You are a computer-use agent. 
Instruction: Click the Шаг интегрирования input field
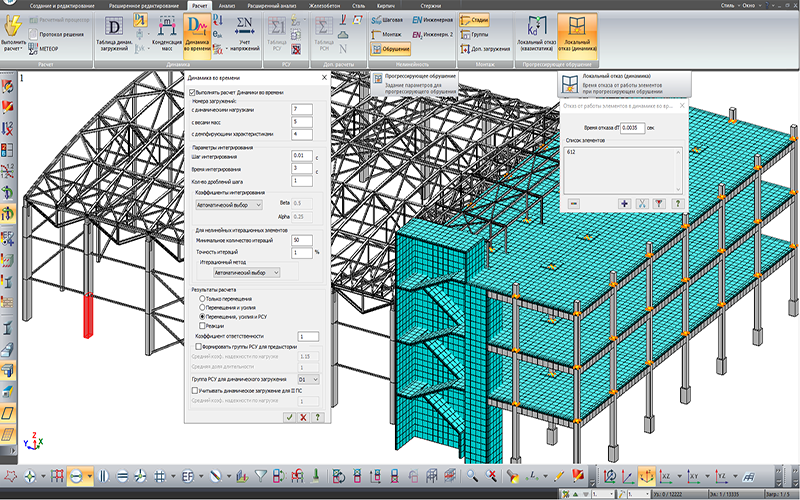[x=301, y=155]
